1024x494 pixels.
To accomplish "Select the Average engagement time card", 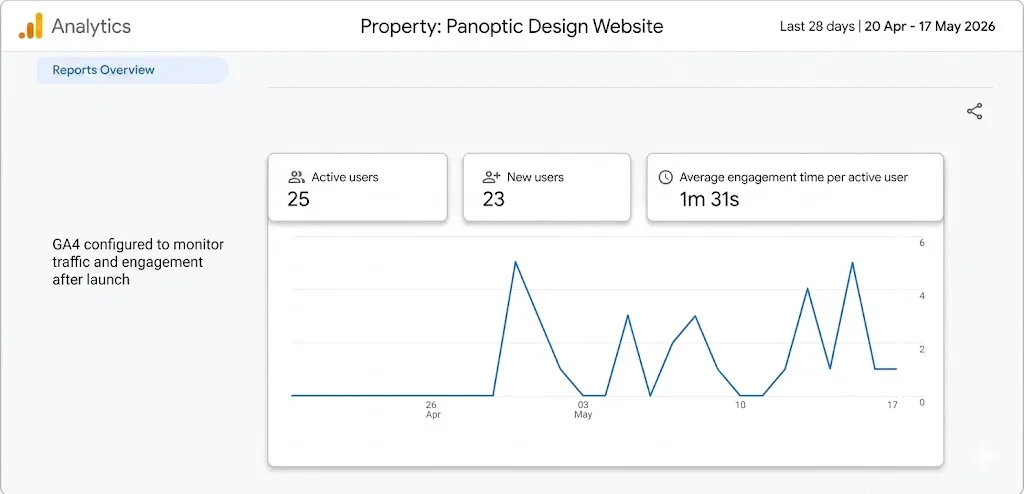I will point(795,188).
